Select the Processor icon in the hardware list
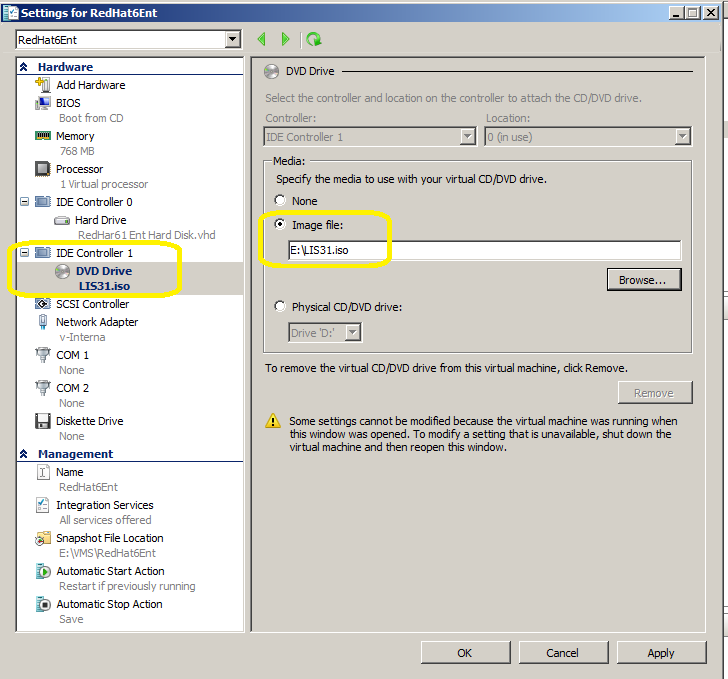Image resolution: width=728 pixels, height=679 pixels. [43, 169]
